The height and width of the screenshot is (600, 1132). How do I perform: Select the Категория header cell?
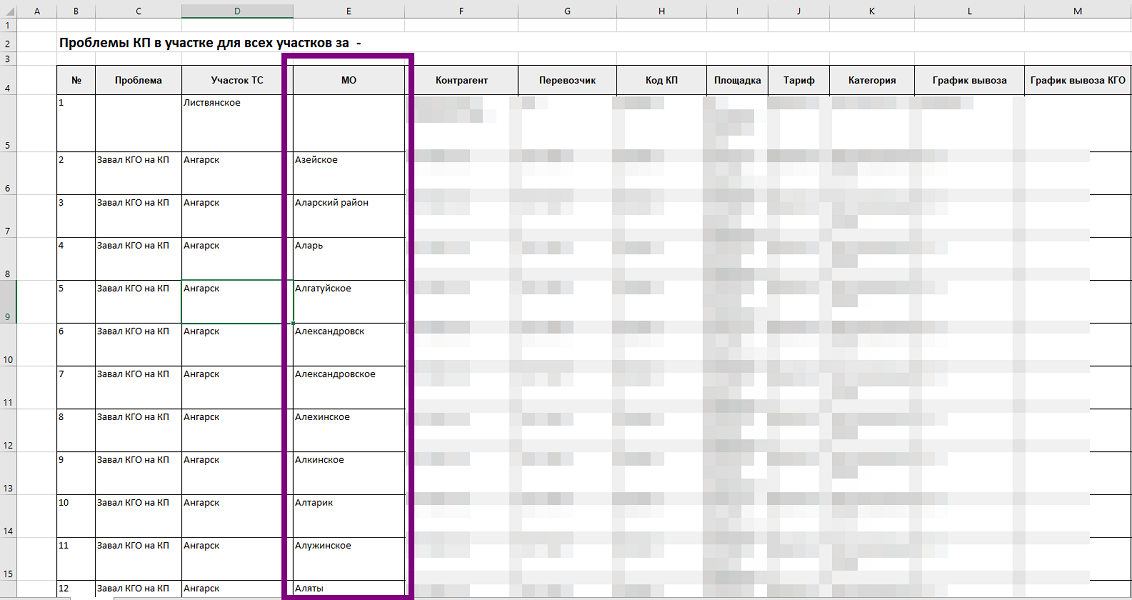coord(871,80)
